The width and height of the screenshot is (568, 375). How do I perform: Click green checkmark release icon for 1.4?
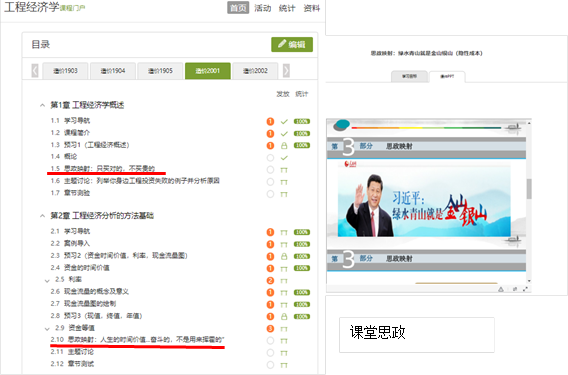click(284, 158)
